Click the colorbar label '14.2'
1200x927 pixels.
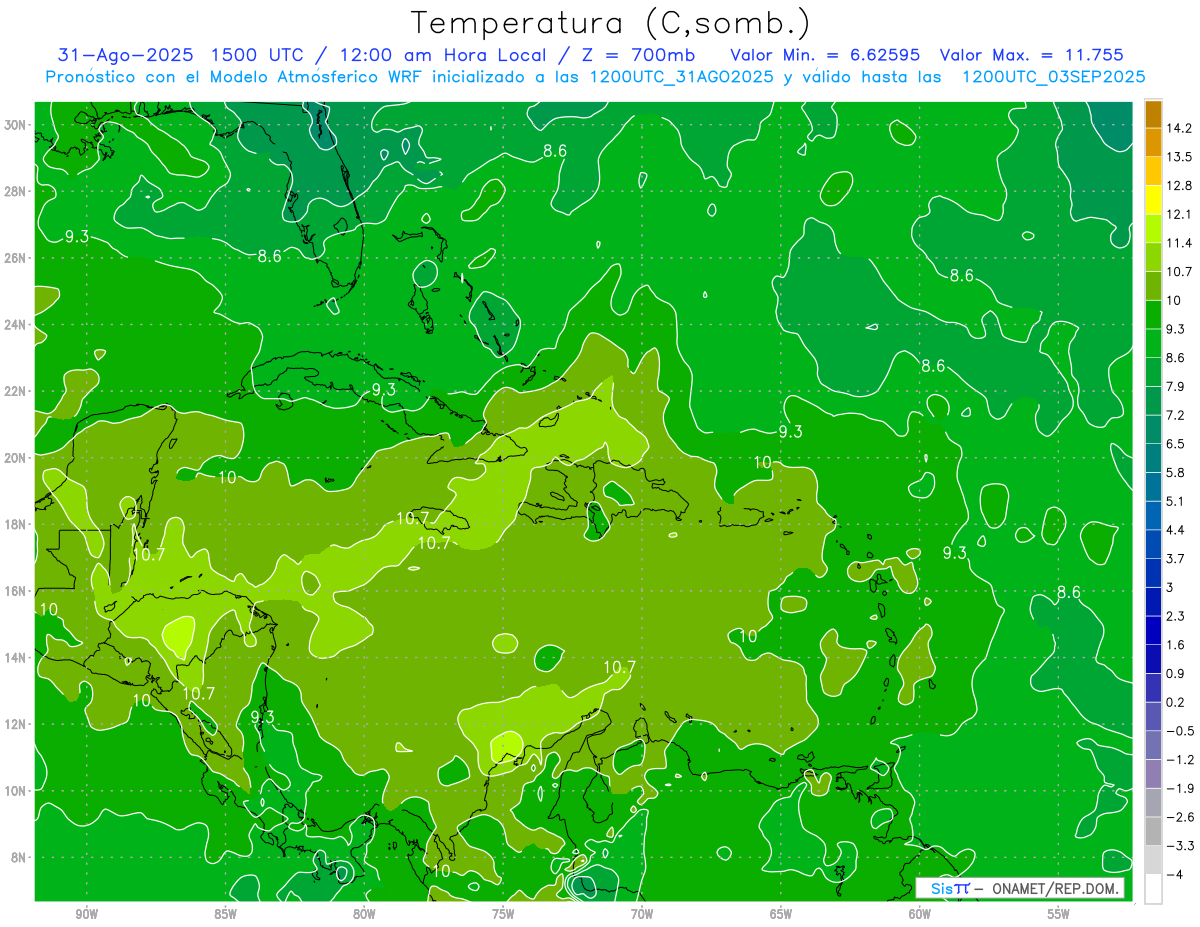[1179, 128]
